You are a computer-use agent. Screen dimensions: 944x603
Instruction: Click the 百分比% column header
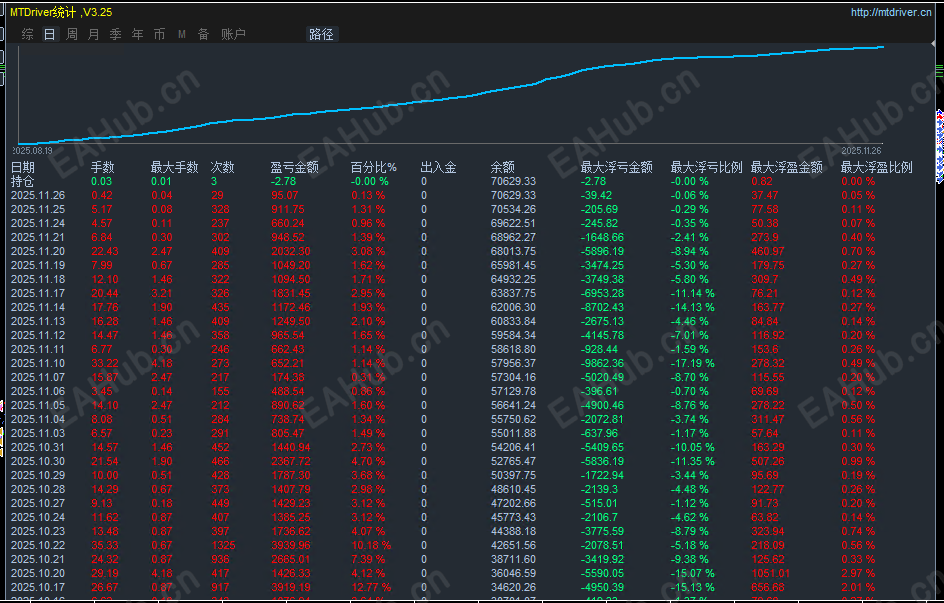click(374, 167)
